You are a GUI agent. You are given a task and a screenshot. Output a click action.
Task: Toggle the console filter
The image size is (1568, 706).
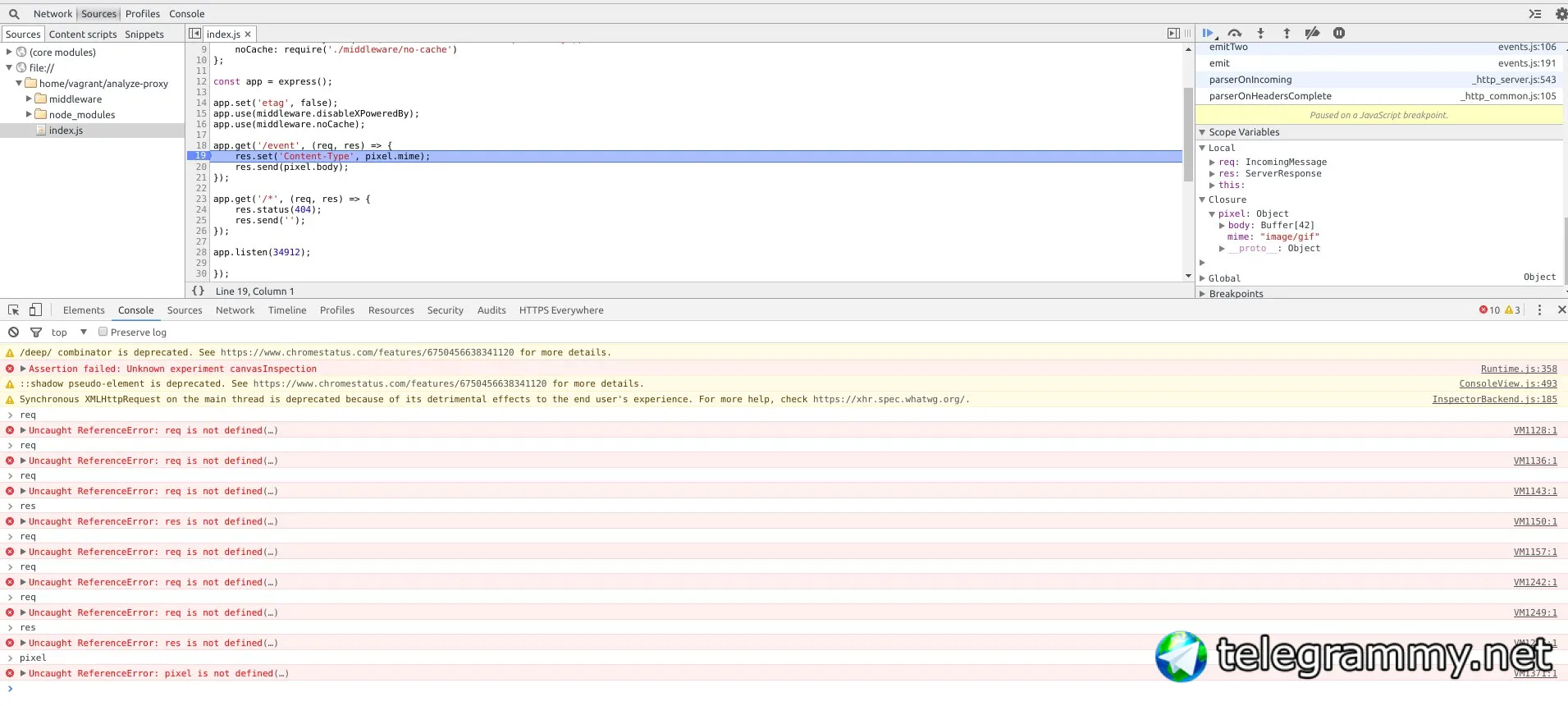(36, 332)
